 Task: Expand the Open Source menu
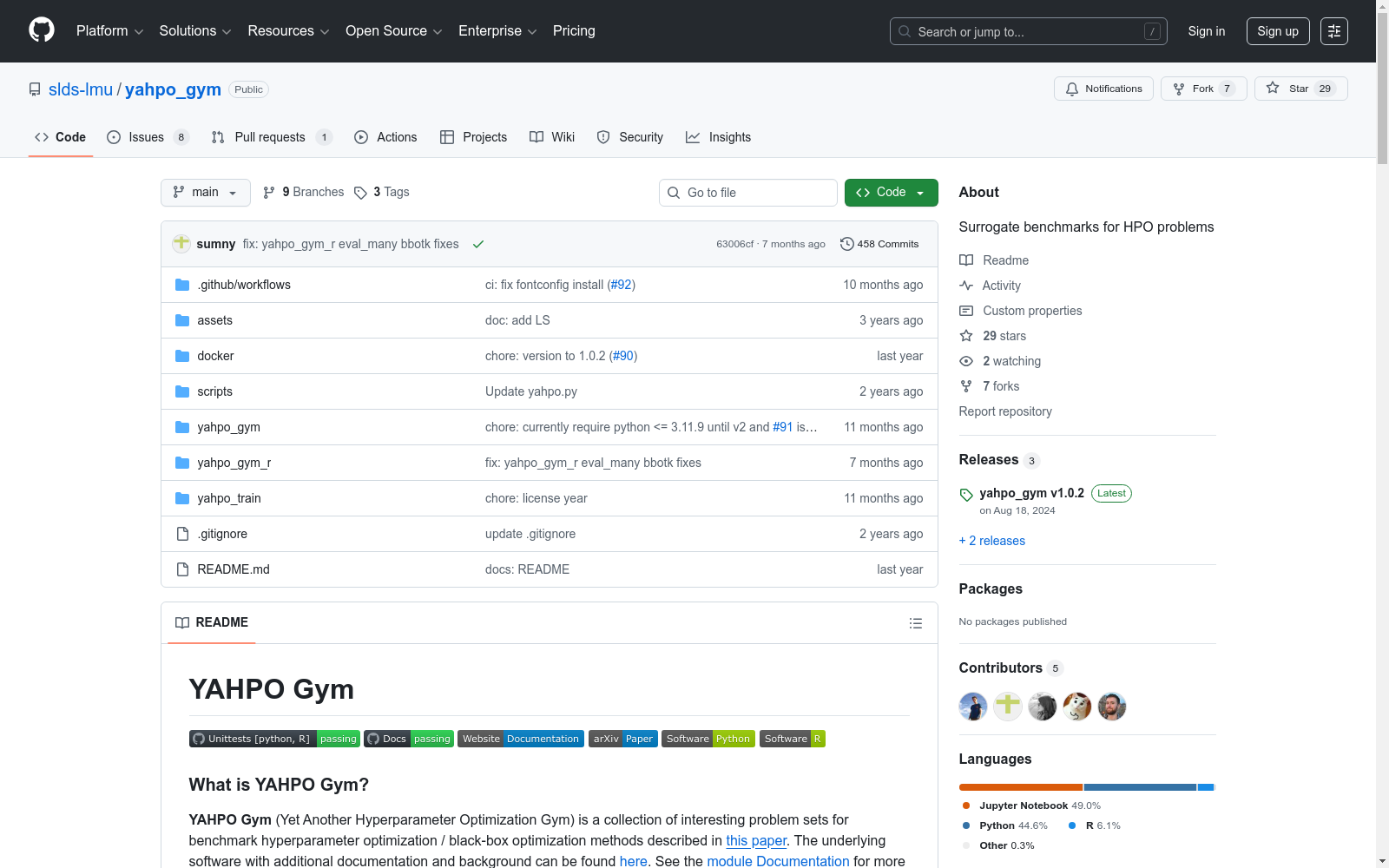pos(394,31)
